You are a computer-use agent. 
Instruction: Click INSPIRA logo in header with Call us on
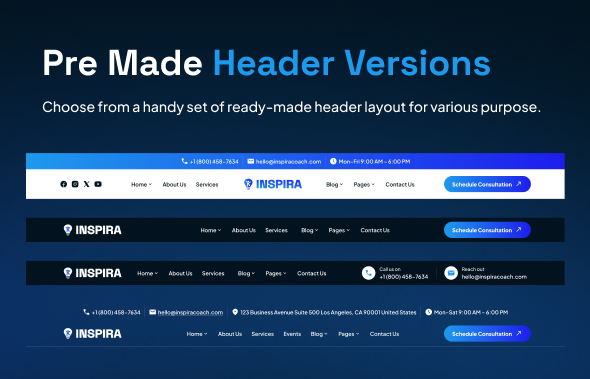93,273
